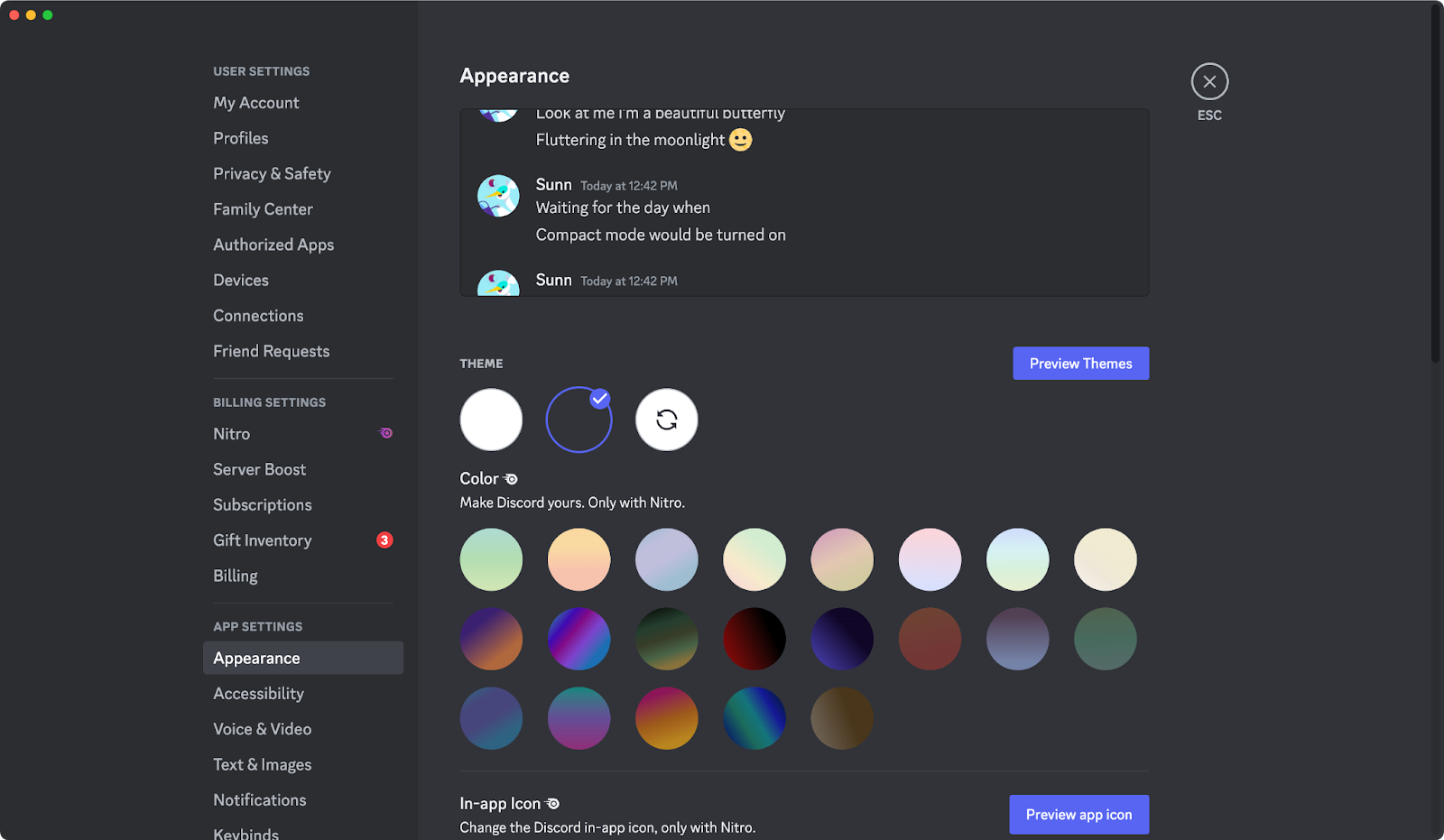Click the settings page vertical scrollbar
The height and width of the screenshot is (840, 1444).
[1436, 183]
